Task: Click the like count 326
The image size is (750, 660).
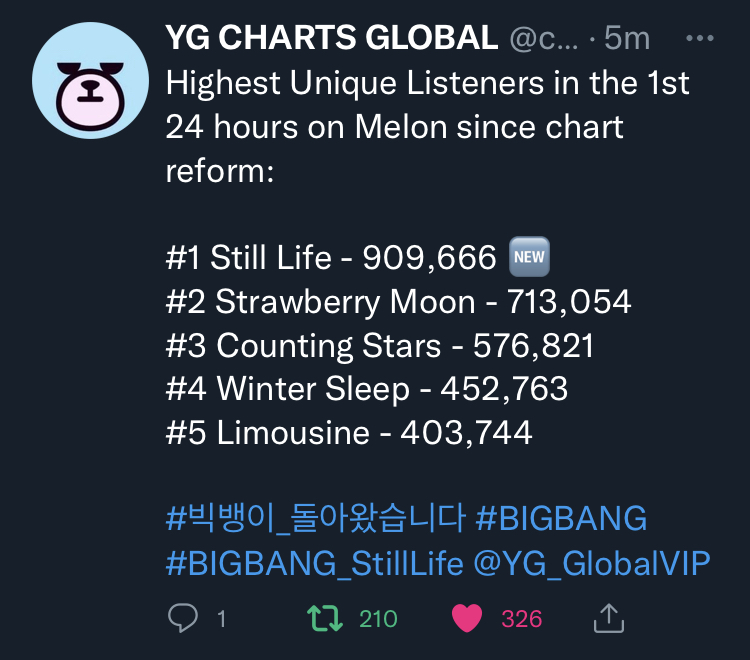Action: click(521, 619)
